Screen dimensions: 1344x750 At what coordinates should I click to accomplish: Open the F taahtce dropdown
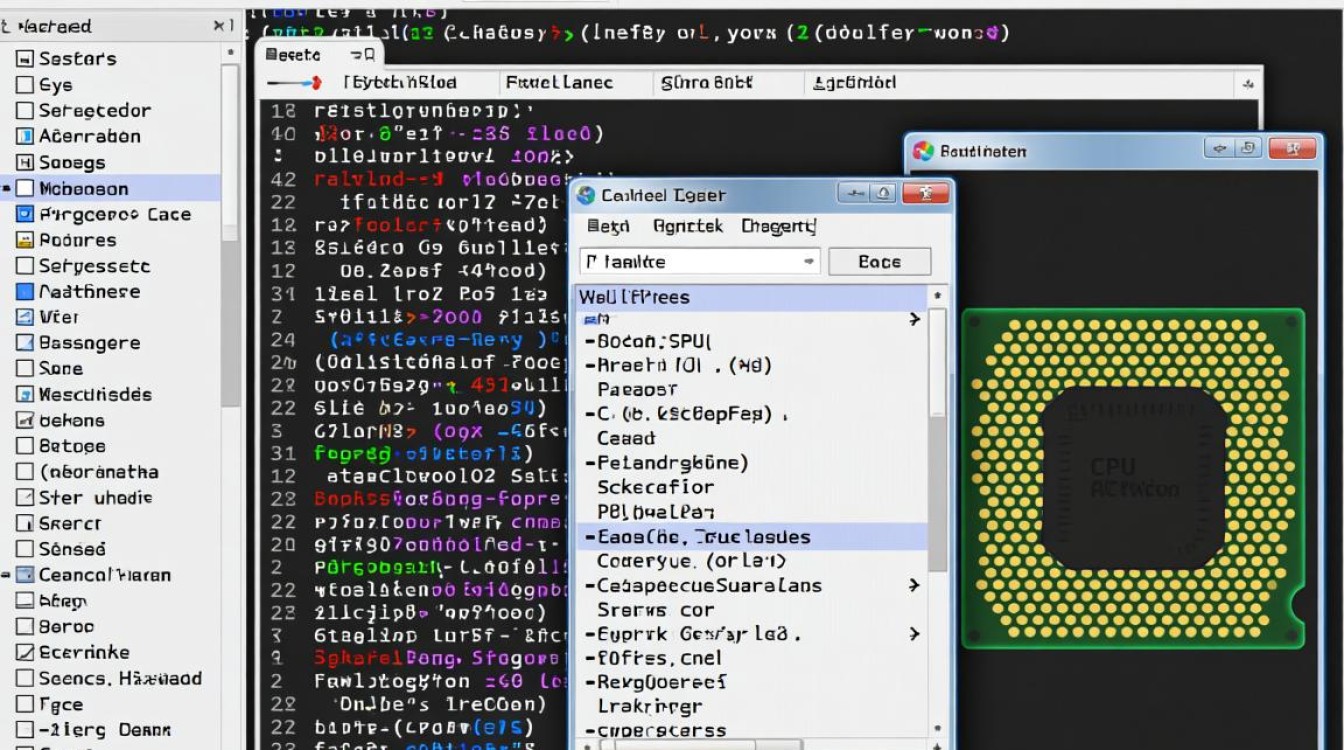point(808,262)
